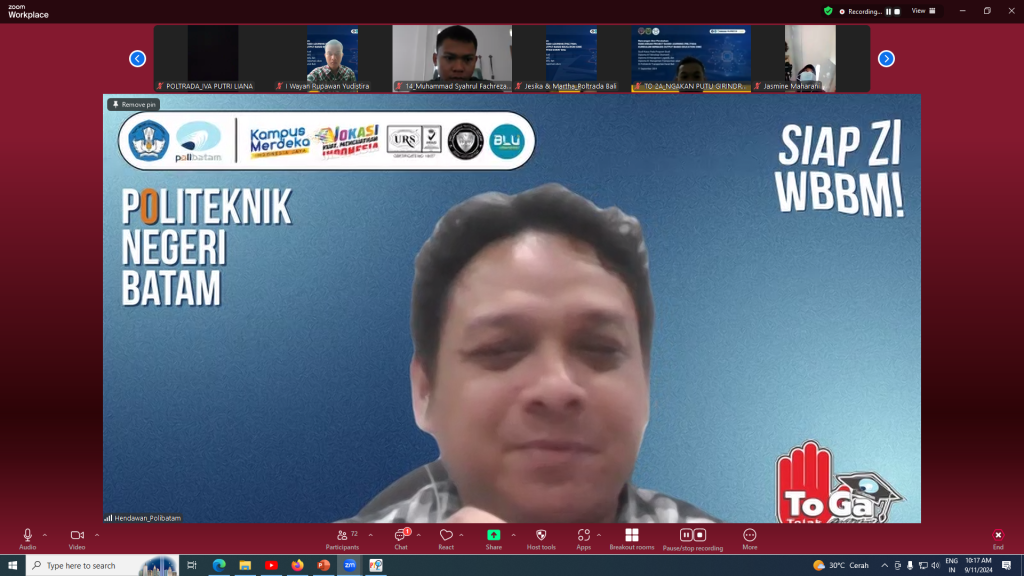Open the Chat panel

click(400, 537)
